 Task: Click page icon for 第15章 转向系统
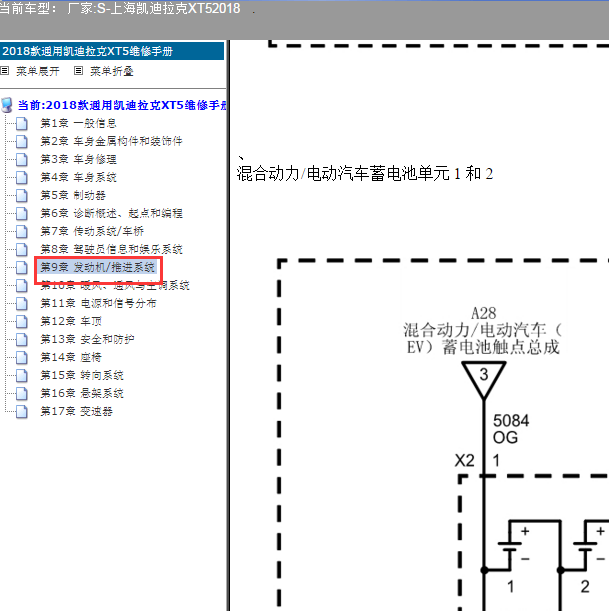pyautogui.click(x=22, y=375)
